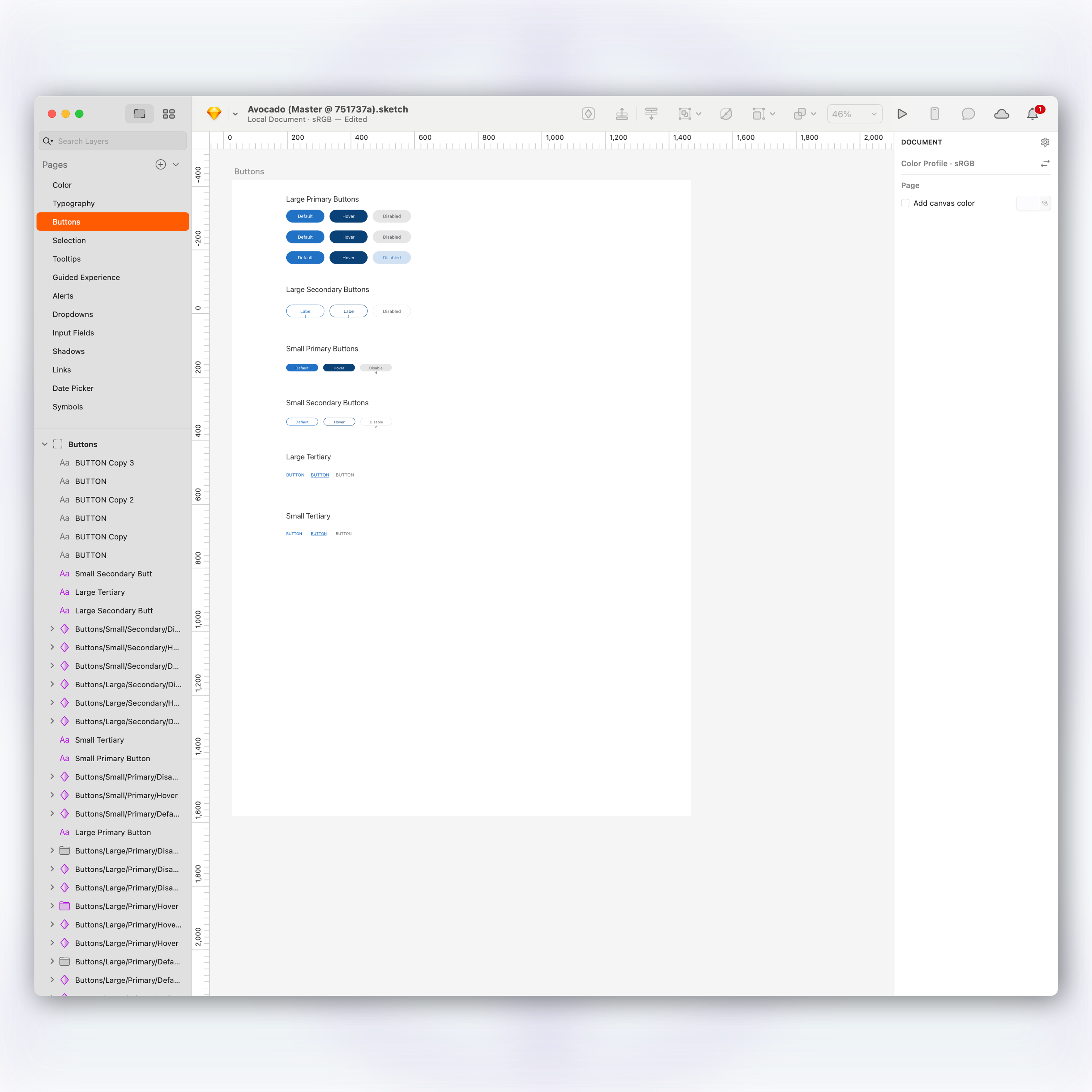Viewport: 1092px width, 1092px height.
Task: Add a new page with plus button
Action: click(x=160, y=164)
